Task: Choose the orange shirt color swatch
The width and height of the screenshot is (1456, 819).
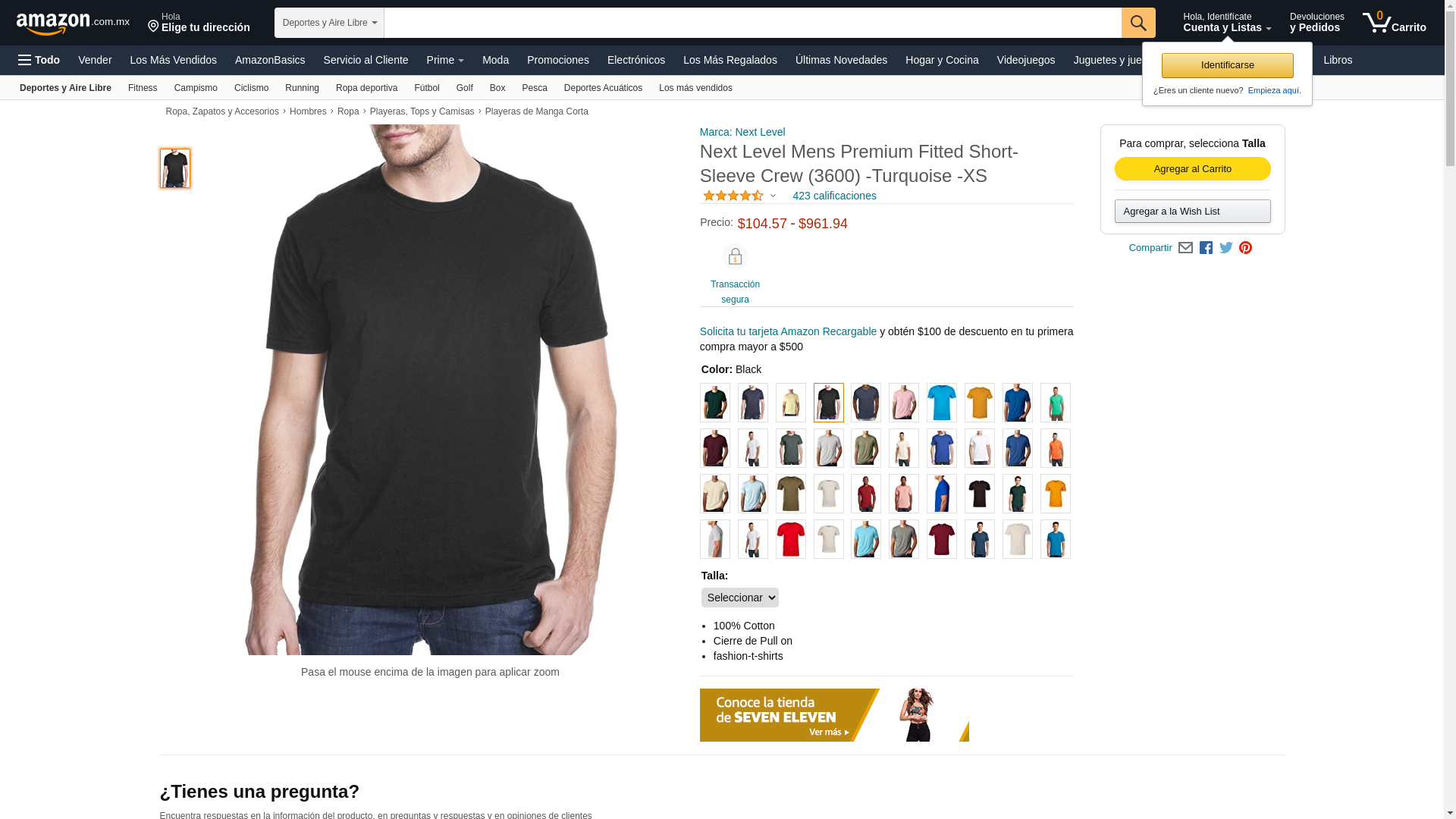Action: (1055, 448)
